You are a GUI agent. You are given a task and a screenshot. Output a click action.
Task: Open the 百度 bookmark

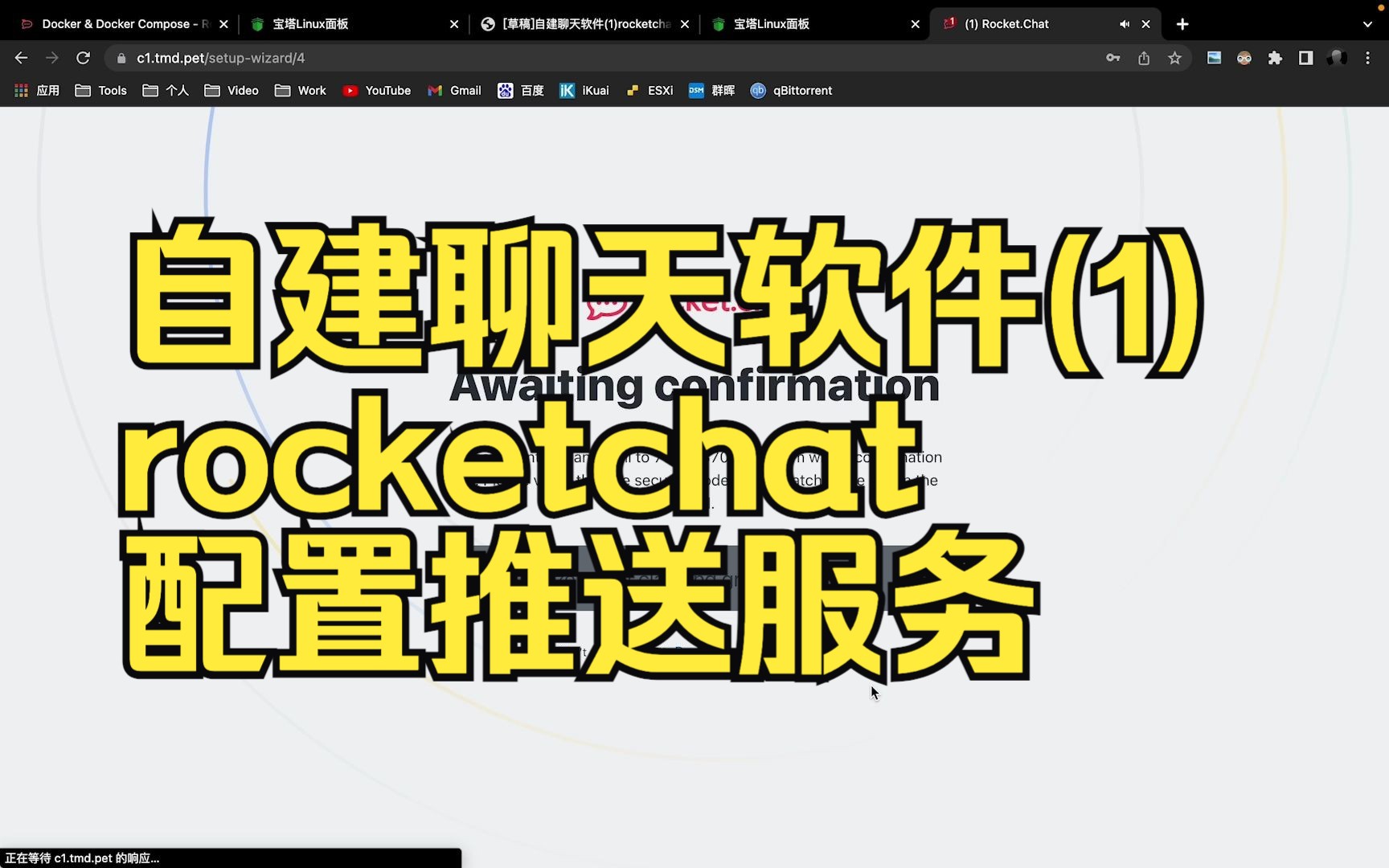click(x=521, y=91)
